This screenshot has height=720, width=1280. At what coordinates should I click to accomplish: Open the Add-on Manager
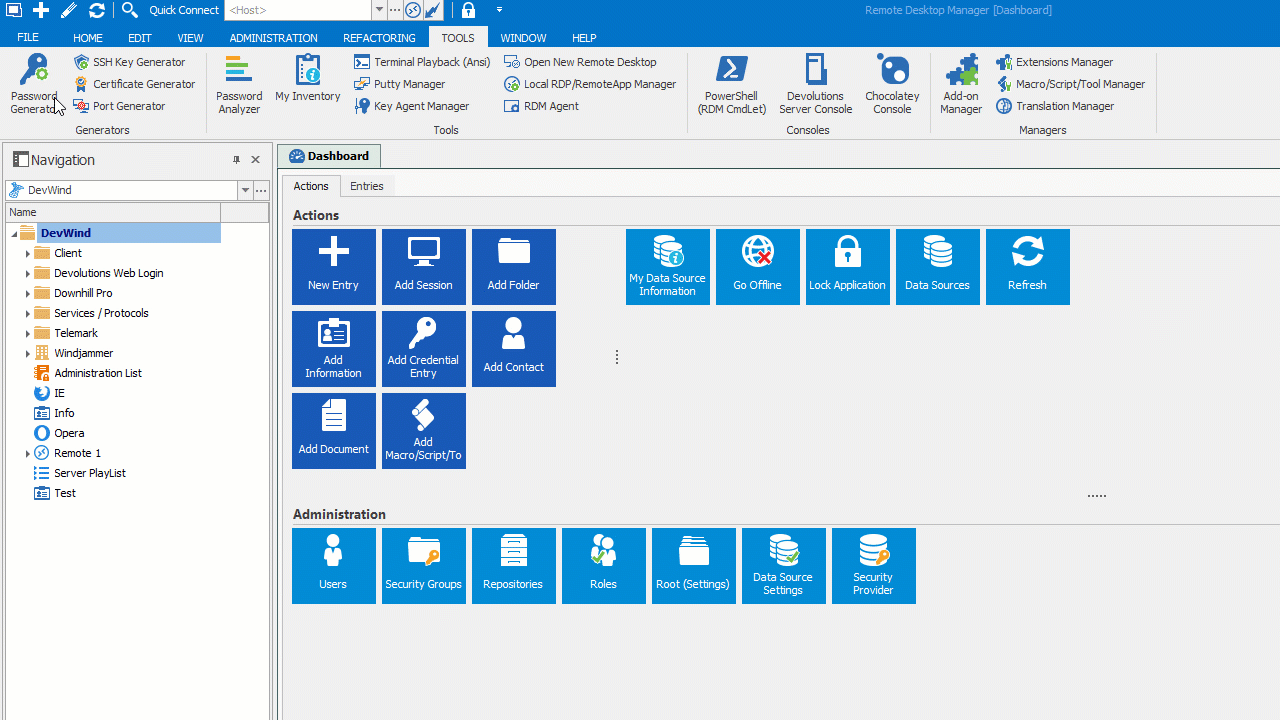point(961,85)
